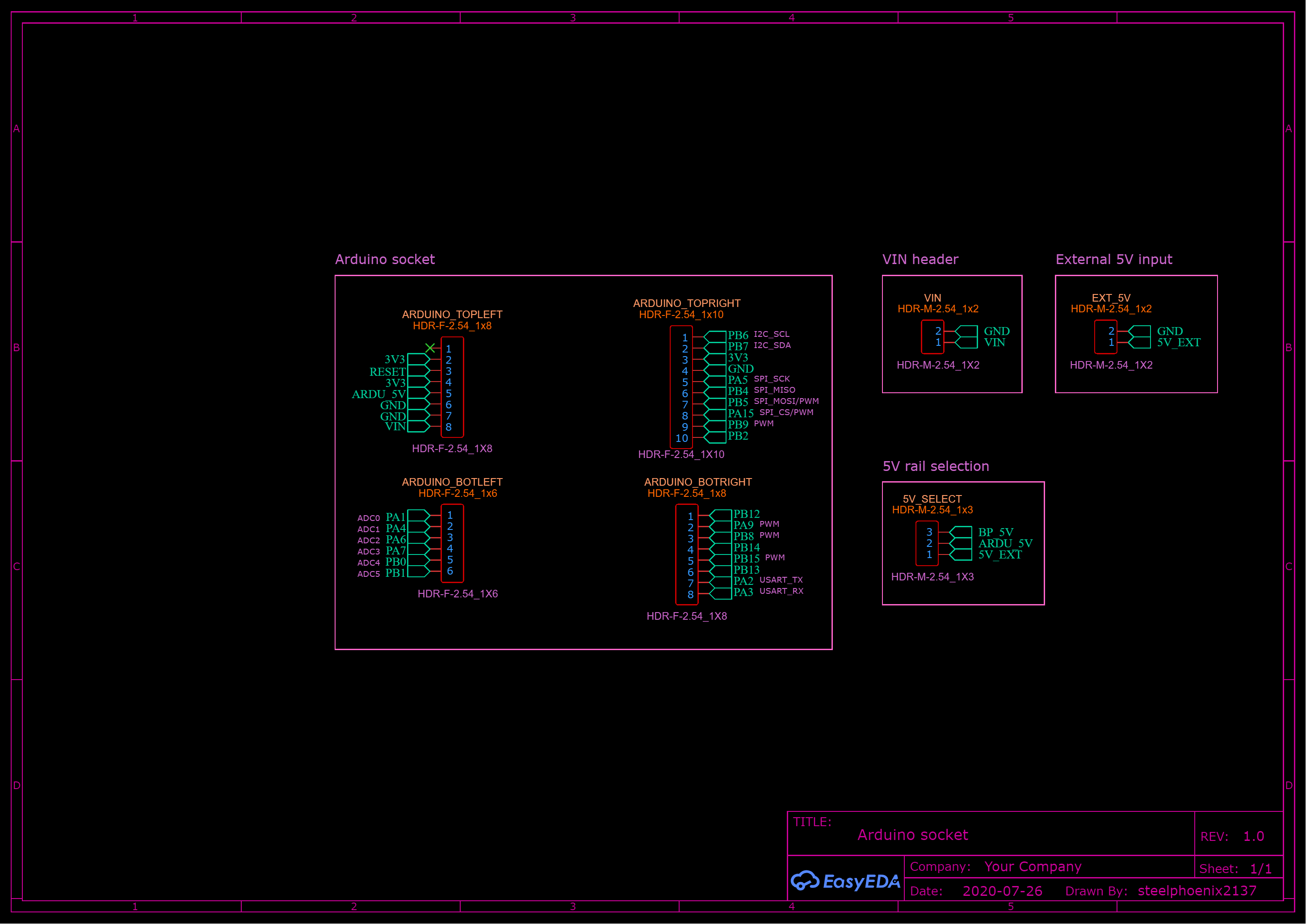This screenshot has height=924, width=1306.
Task: Click pin number 10 on ARDUINO_TOPRIGHT
Action: coord(681,438)
